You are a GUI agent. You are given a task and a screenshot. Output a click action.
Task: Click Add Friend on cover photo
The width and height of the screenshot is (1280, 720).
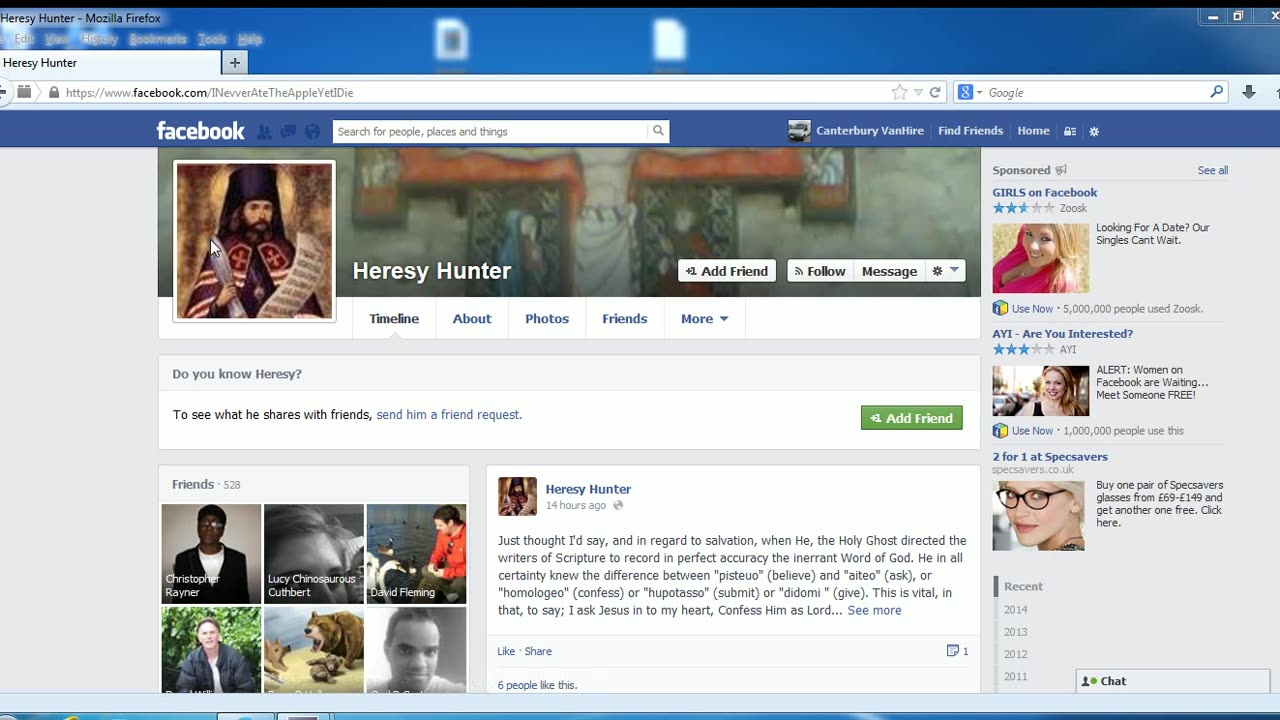point(727,271)
